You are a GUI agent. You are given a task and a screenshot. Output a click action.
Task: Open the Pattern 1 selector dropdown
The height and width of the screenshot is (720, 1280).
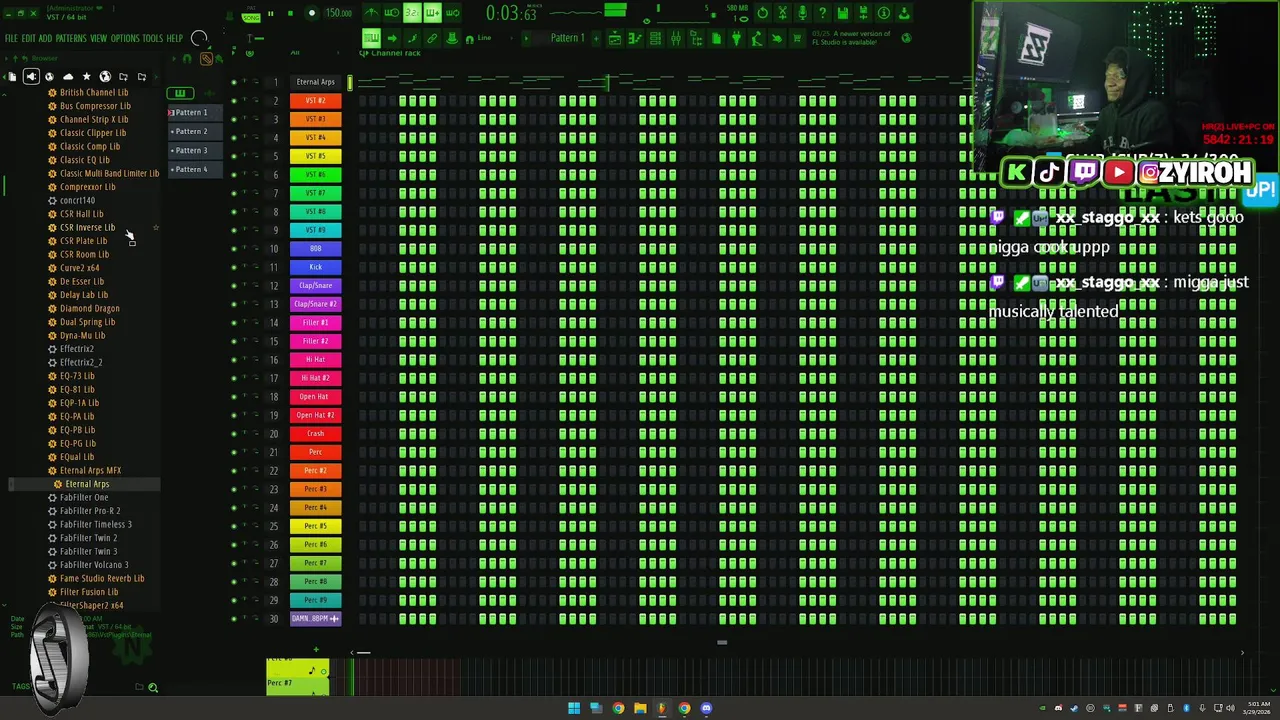[x=568, y=38]
